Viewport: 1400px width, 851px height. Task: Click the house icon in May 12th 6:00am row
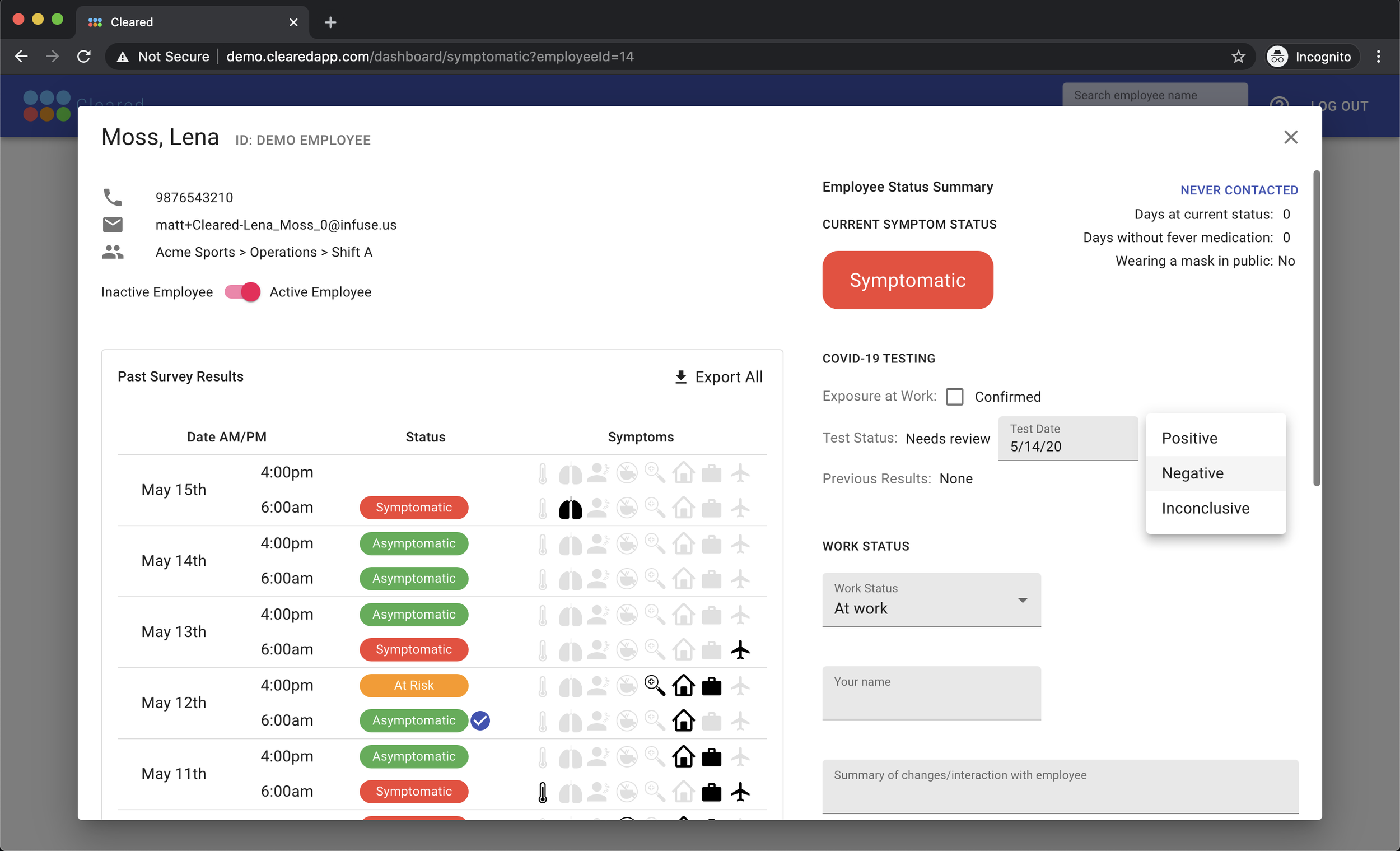[x=683, y=721]
